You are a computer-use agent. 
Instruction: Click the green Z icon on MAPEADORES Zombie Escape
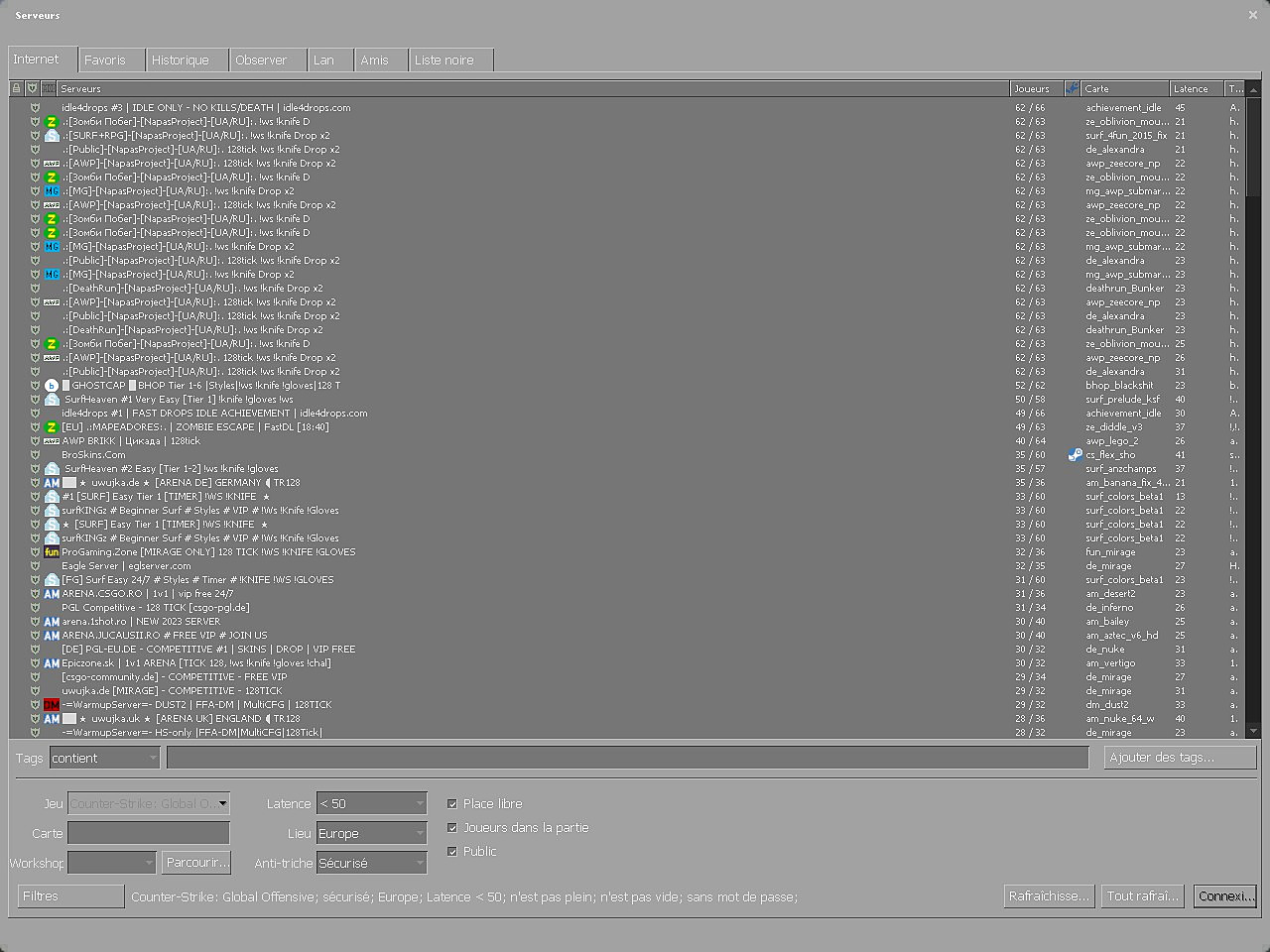point(52,427)
